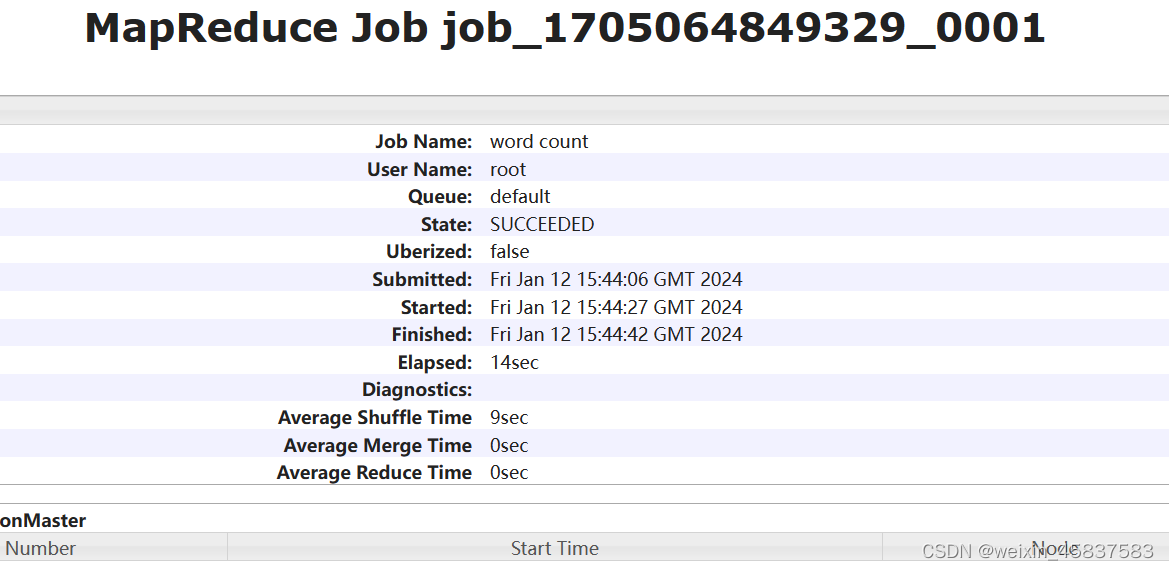1169x570 pixels.
Task: Sort by the Start Time column header
Action: (555, 548)
